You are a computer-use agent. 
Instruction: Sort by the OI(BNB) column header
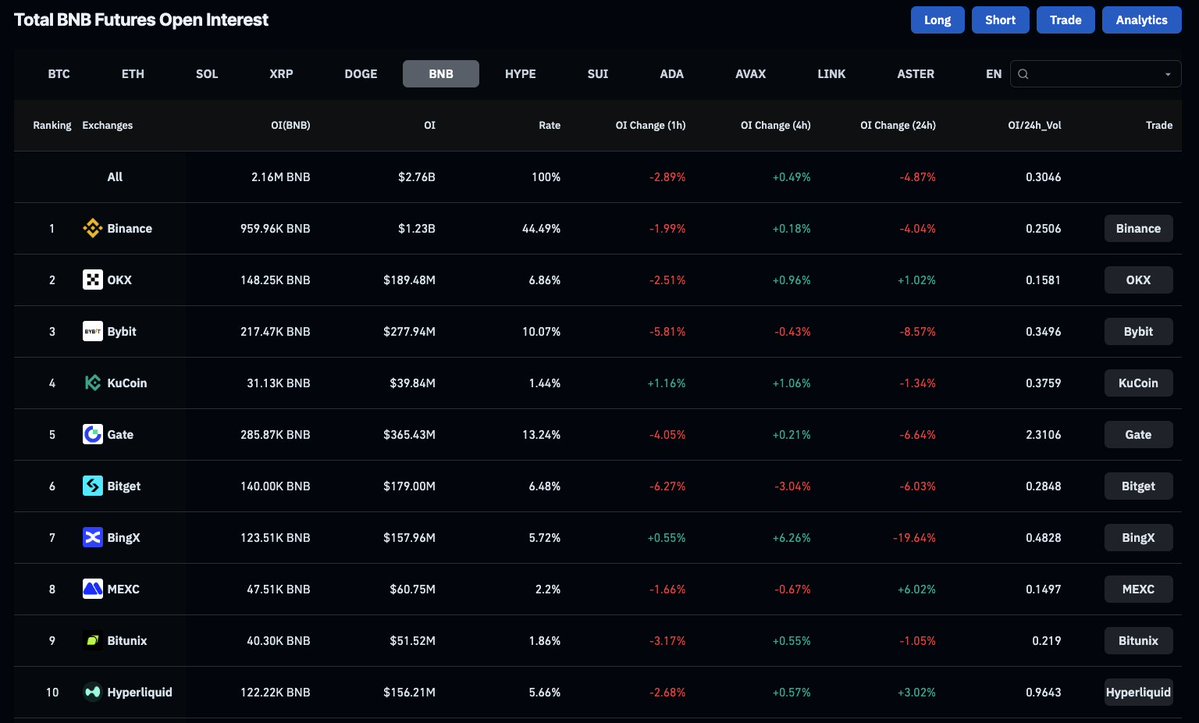tap(291, 125)
